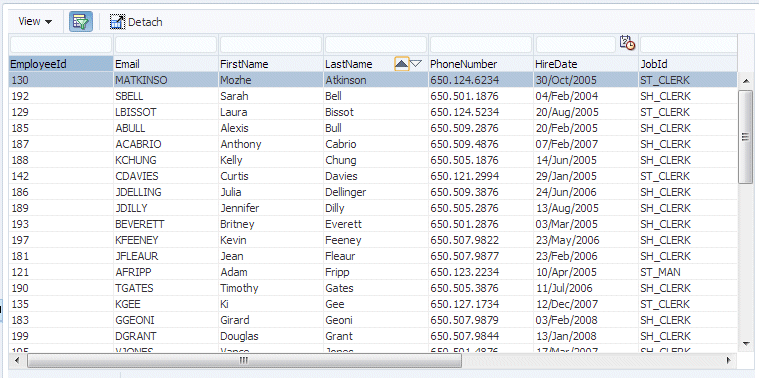Click vertical scrollbar up arrow
759x378 pixels.
point(745,80)
